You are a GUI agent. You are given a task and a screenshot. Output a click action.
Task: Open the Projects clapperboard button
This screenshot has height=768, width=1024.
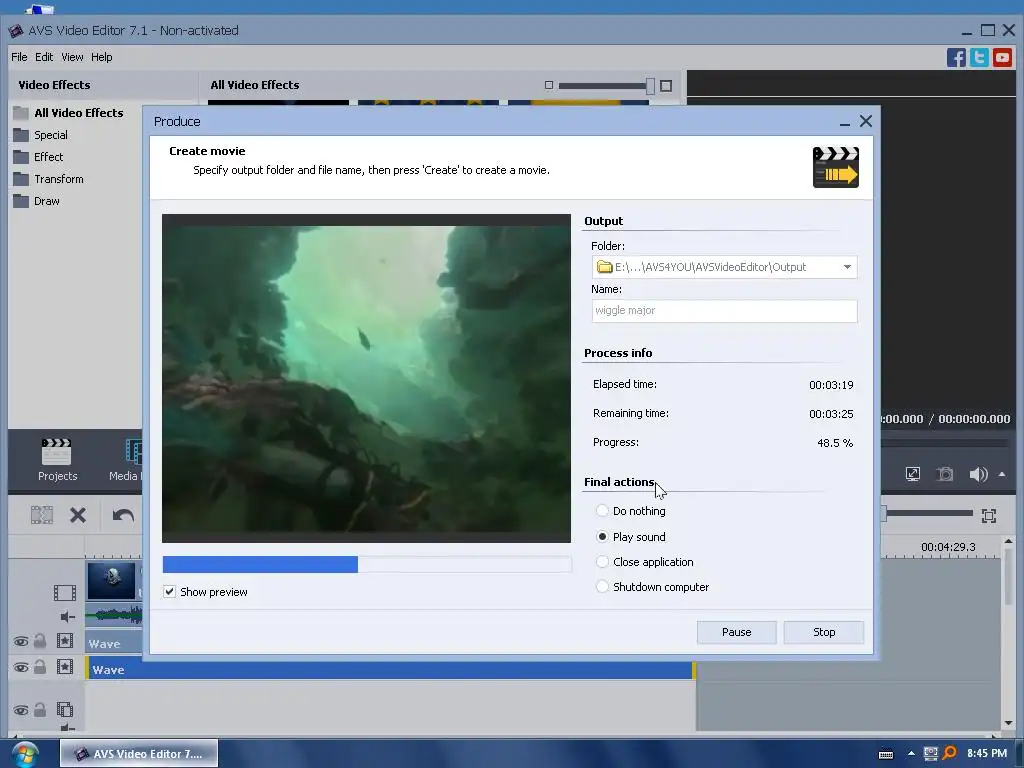(x=57, y=460)
